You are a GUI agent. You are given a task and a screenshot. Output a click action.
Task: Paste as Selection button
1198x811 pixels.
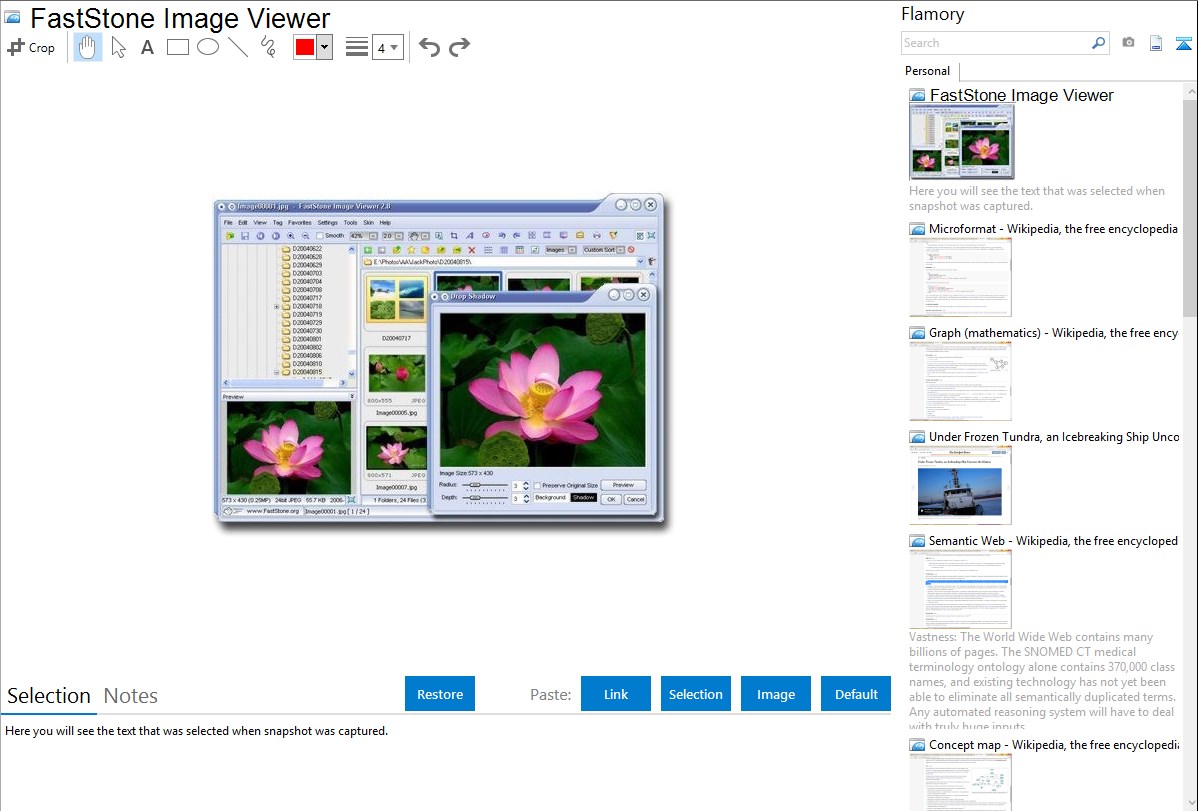point(695,694)
